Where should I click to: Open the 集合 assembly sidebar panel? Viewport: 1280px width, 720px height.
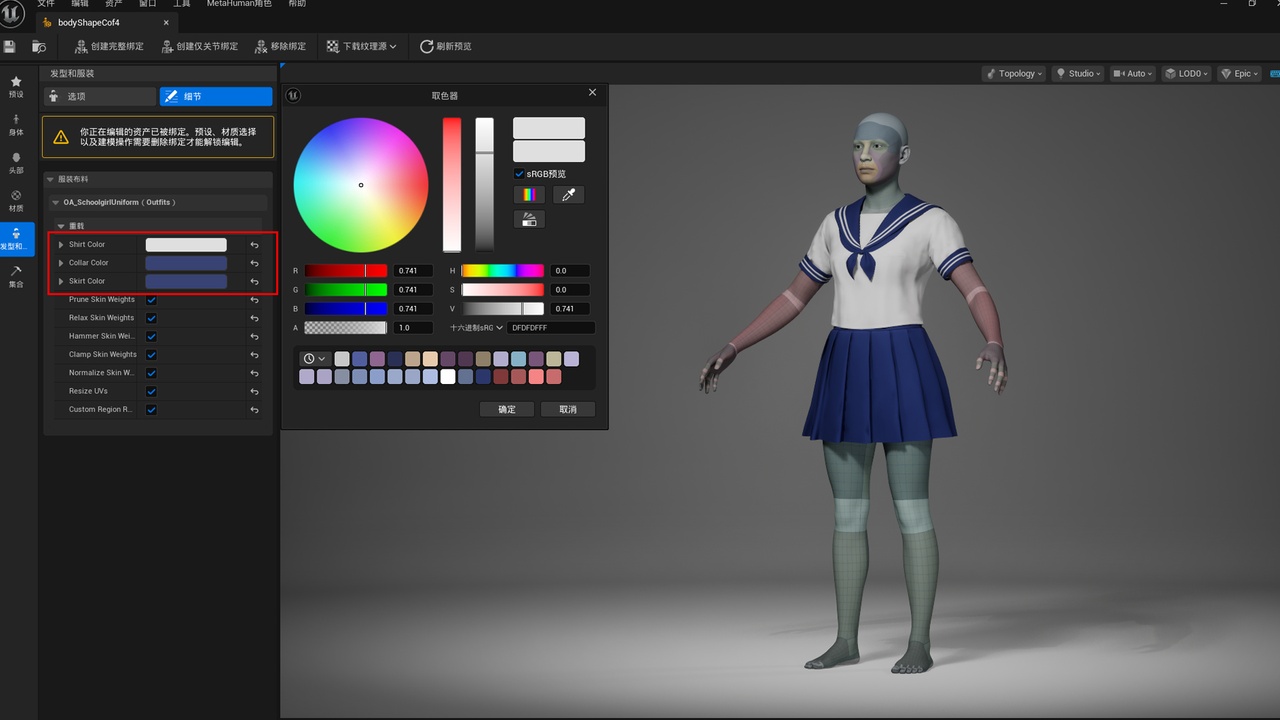(16, 276)
